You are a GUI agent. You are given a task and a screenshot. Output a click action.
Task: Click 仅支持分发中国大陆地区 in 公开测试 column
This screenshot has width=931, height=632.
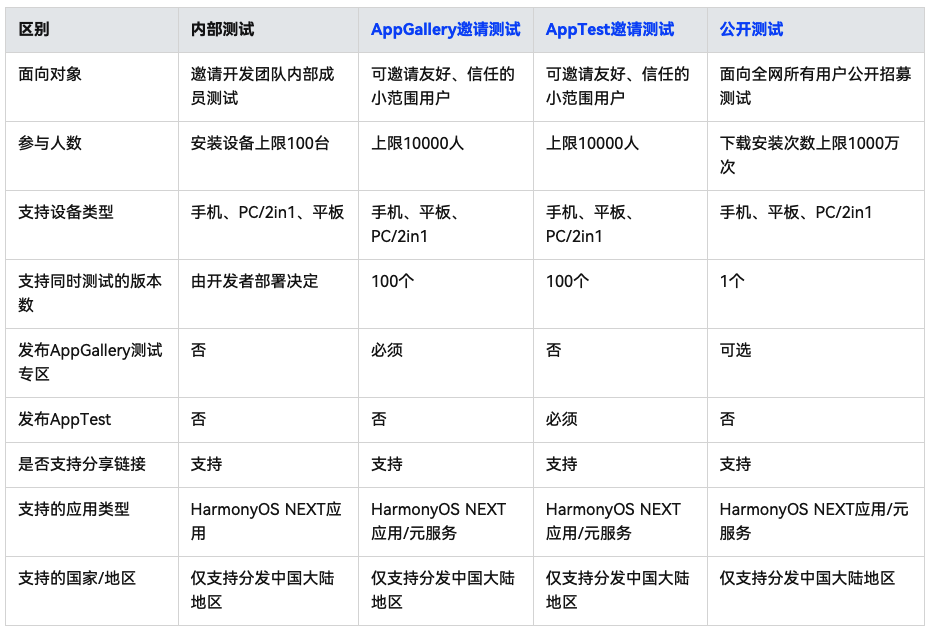pos(807,578)
